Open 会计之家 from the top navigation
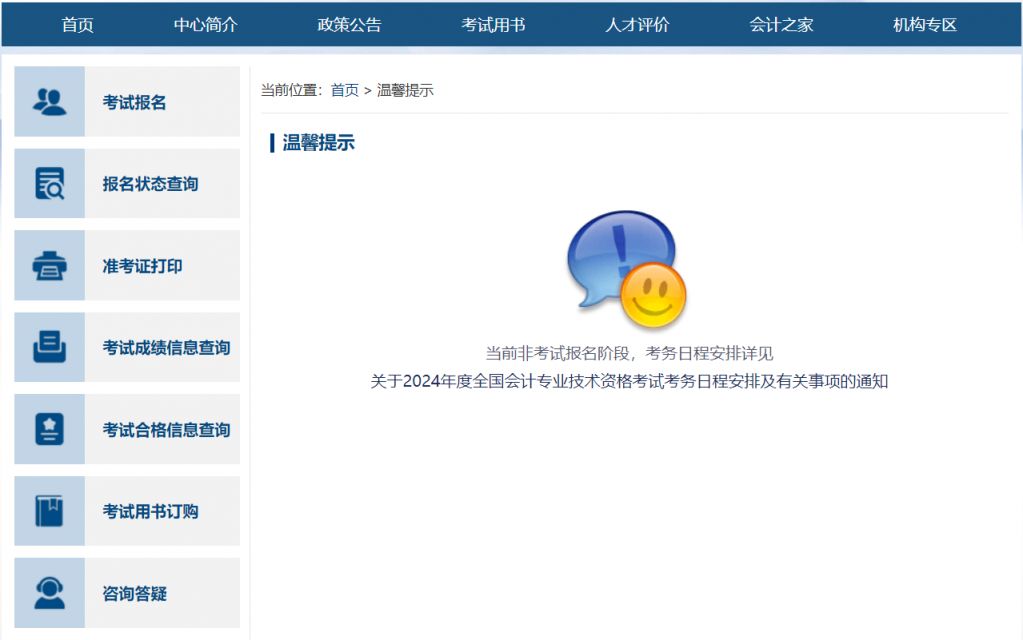The height and width of the screenshot is (640, 1023). click(x=780, y=25)
